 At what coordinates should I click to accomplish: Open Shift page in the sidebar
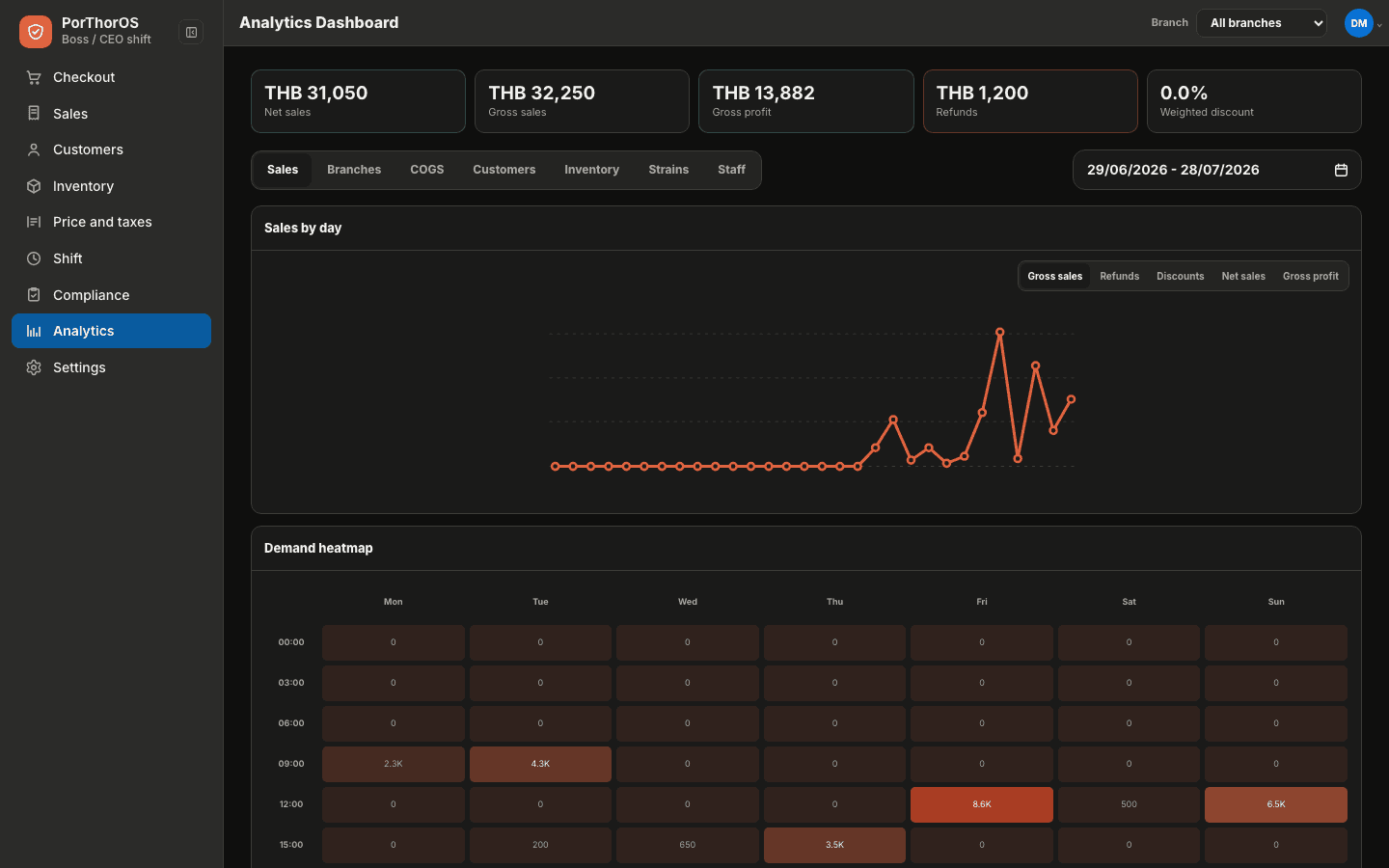tap(111, 258)
